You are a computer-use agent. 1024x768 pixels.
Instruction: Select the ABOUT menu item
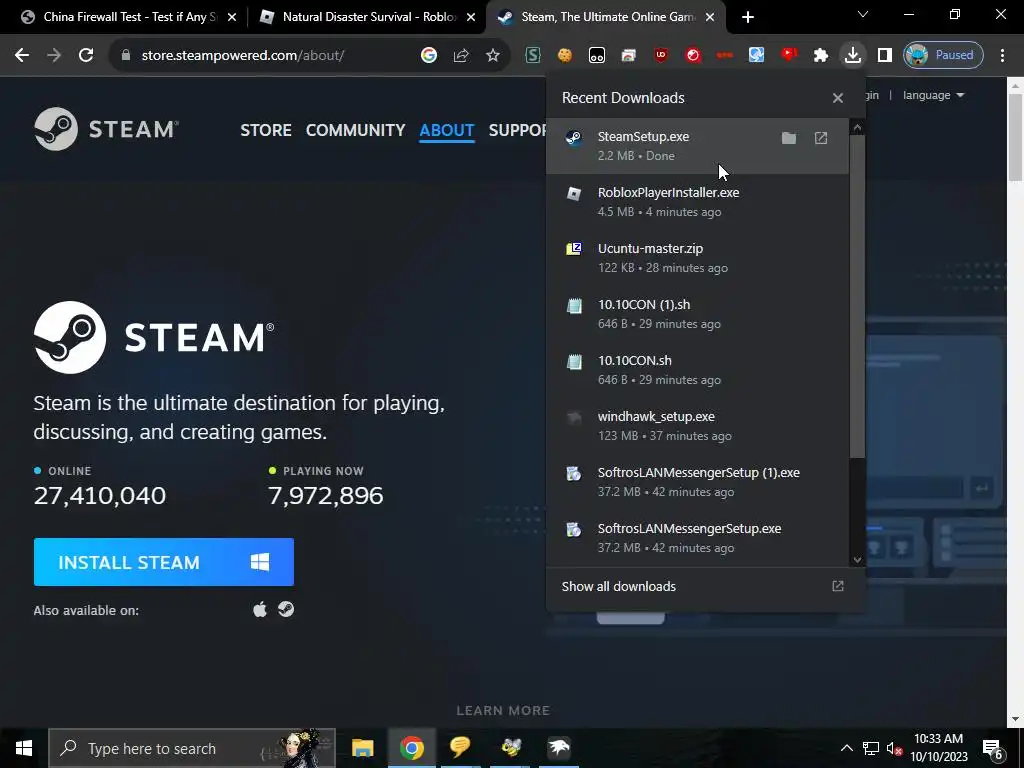point(447,130)
